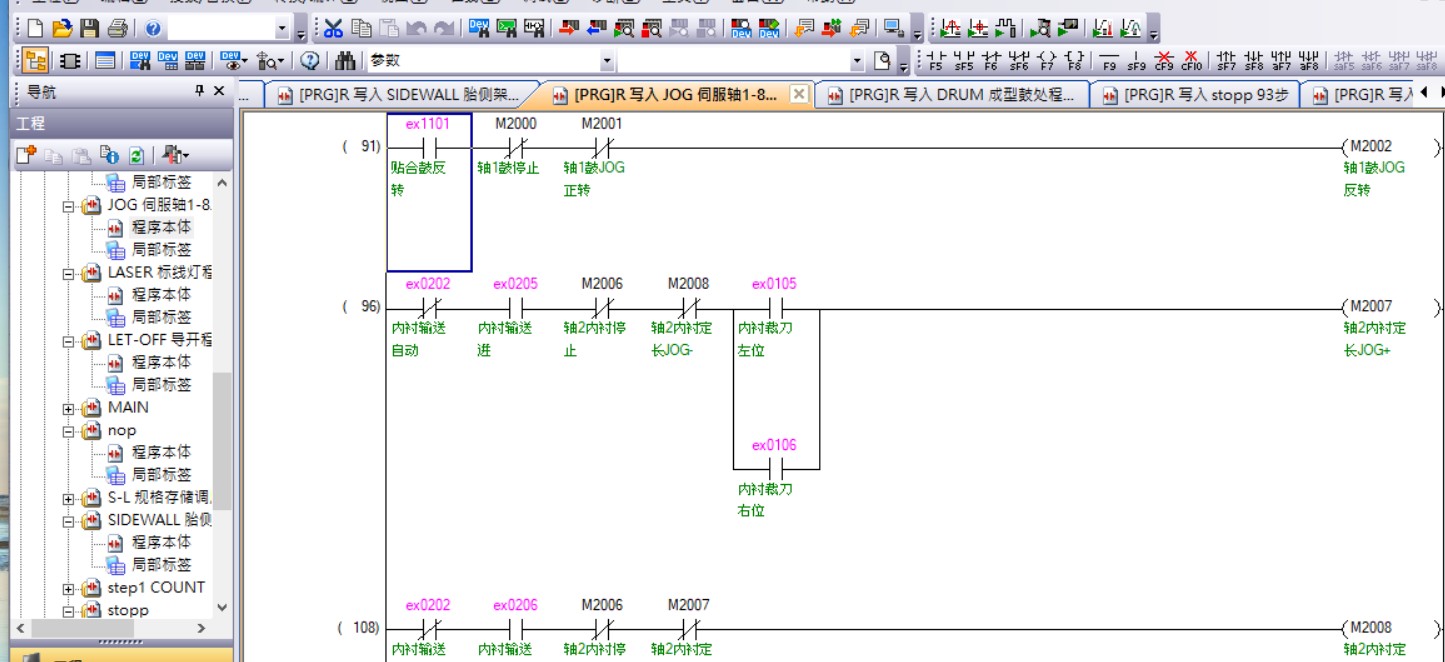The width and height of the screenshot is (1445, 662).
Task: Insert rising pulse contact sF7 icon
Action: tap(1226, 61)
